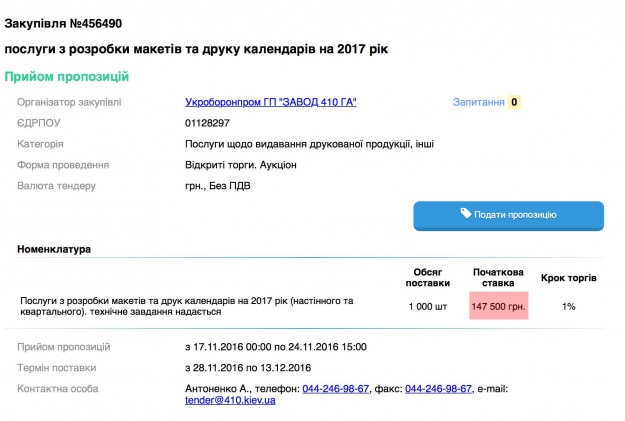Click the "Номенклатура" section heading
This screenshot has height=421, width=625.
pos(54,249)
